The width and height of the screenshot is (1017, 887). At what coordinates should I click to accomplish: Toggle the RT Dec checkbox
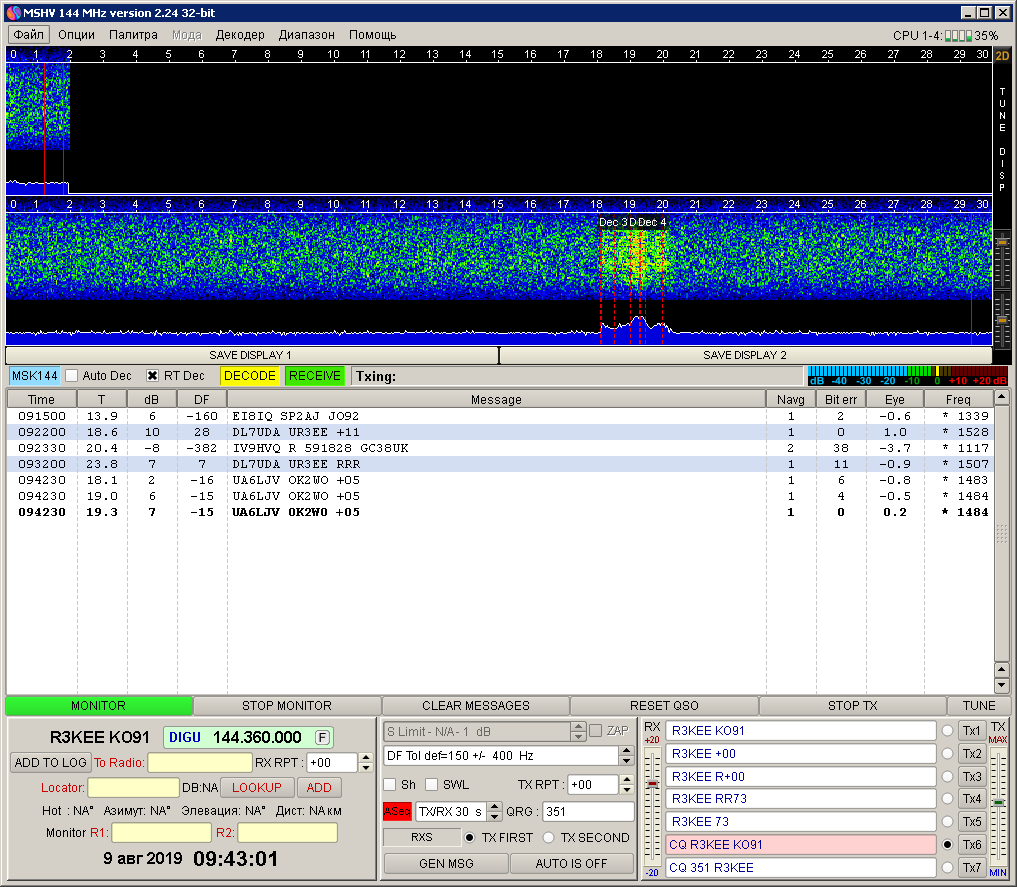(153, 376)
